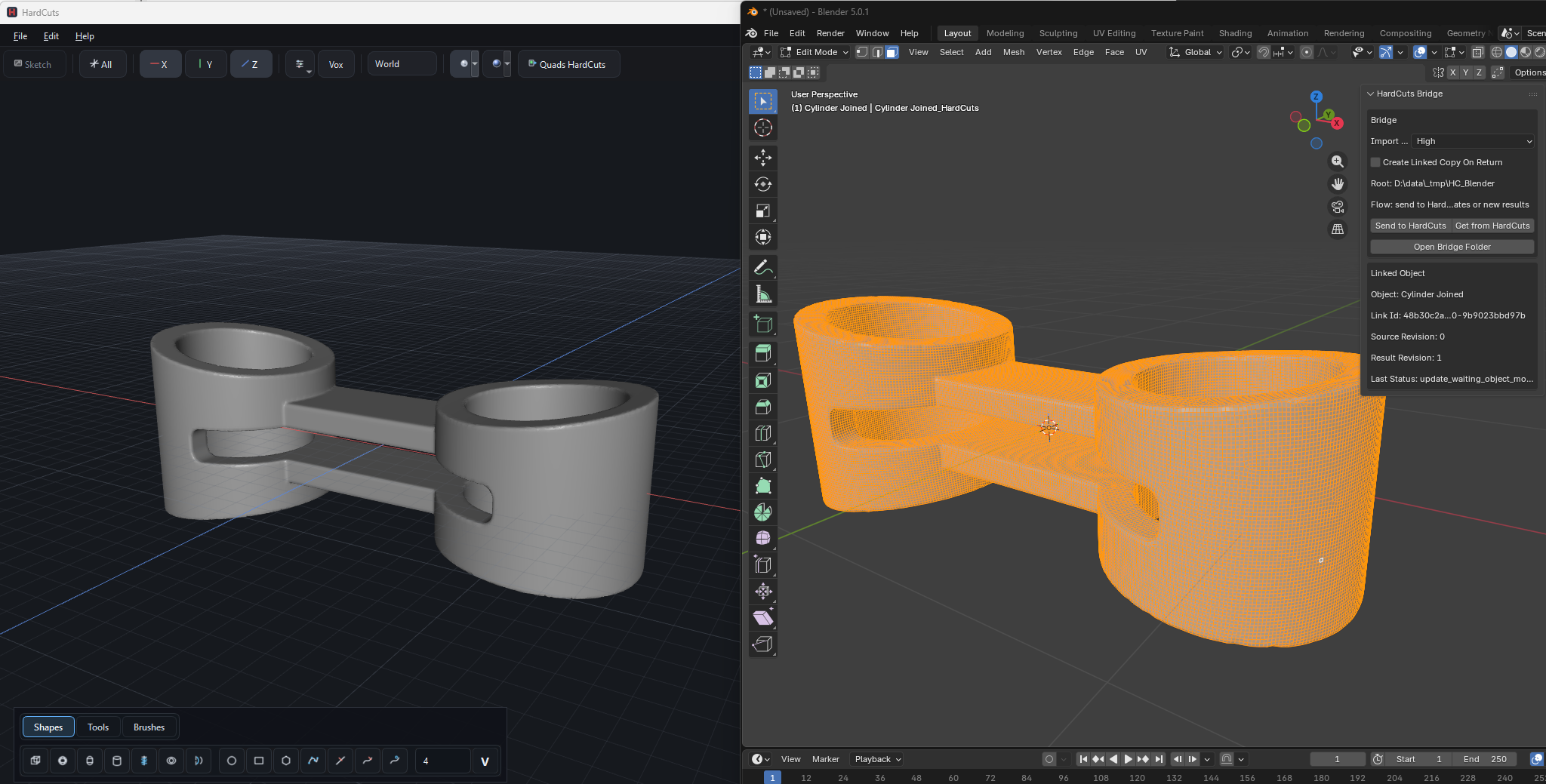Select the Rotate tool in Blender
This screenshot has height=784, width=1546.
coord(763,184)
